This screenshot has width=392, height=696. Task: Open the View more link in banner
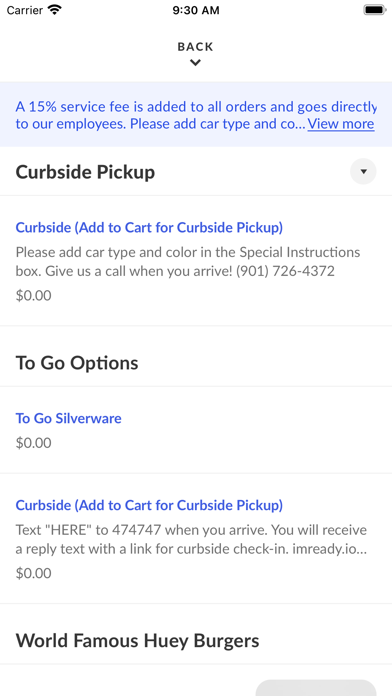(341, 124)
